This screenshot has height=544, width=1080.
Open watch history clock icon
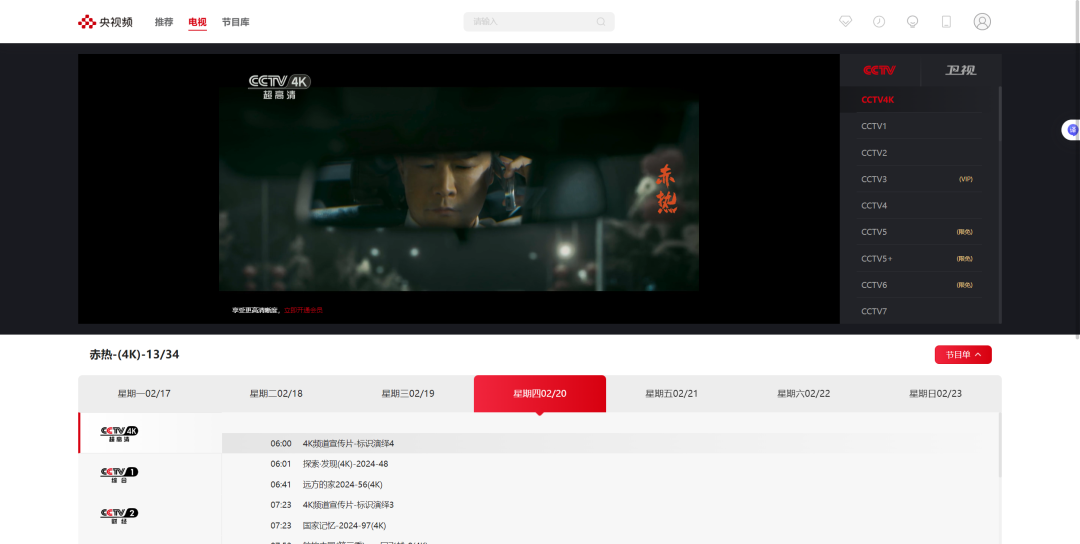879,21
